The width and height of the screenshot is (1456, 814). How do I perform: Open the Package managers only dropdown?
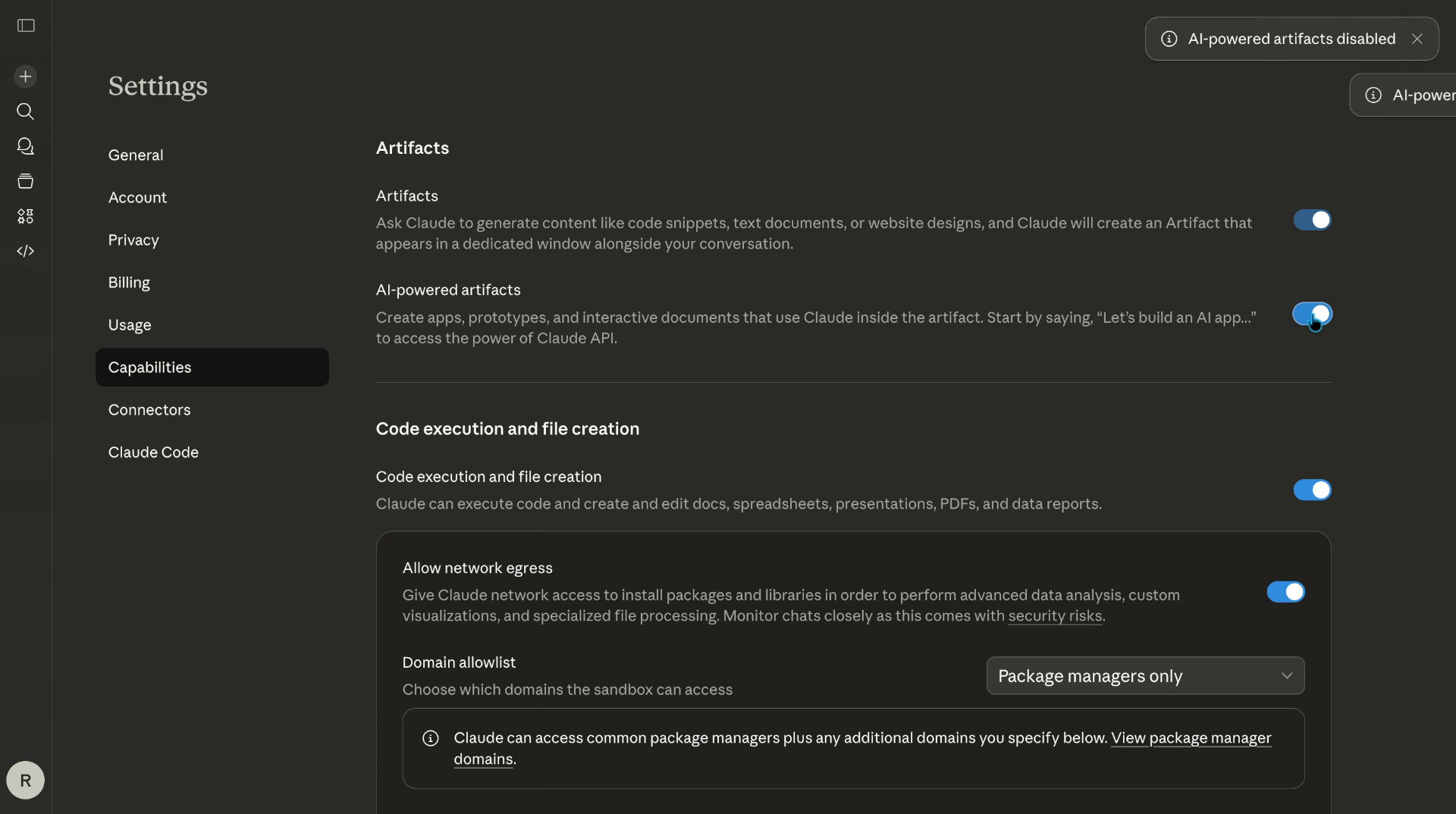click(1144, 676)
